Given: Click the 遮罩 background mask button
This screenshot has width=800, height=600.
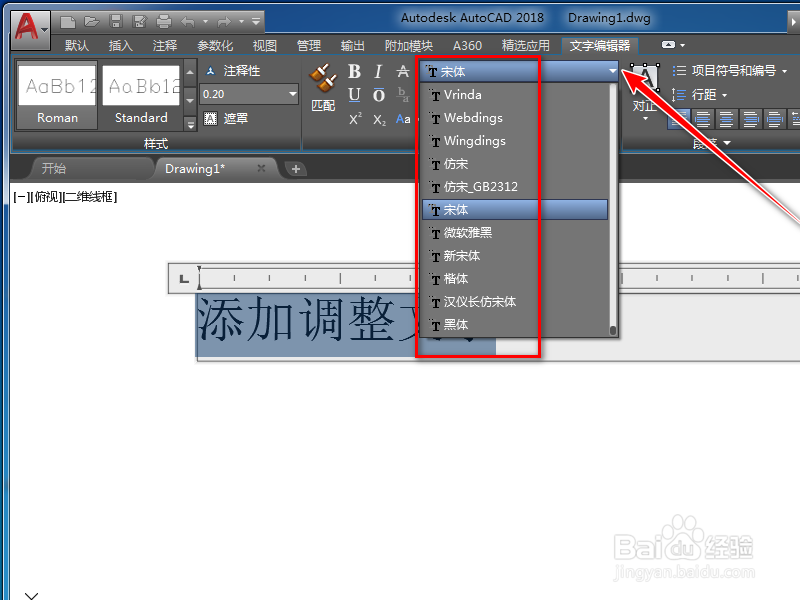Looking at the screenshot, I should click(x=227, y=119).
